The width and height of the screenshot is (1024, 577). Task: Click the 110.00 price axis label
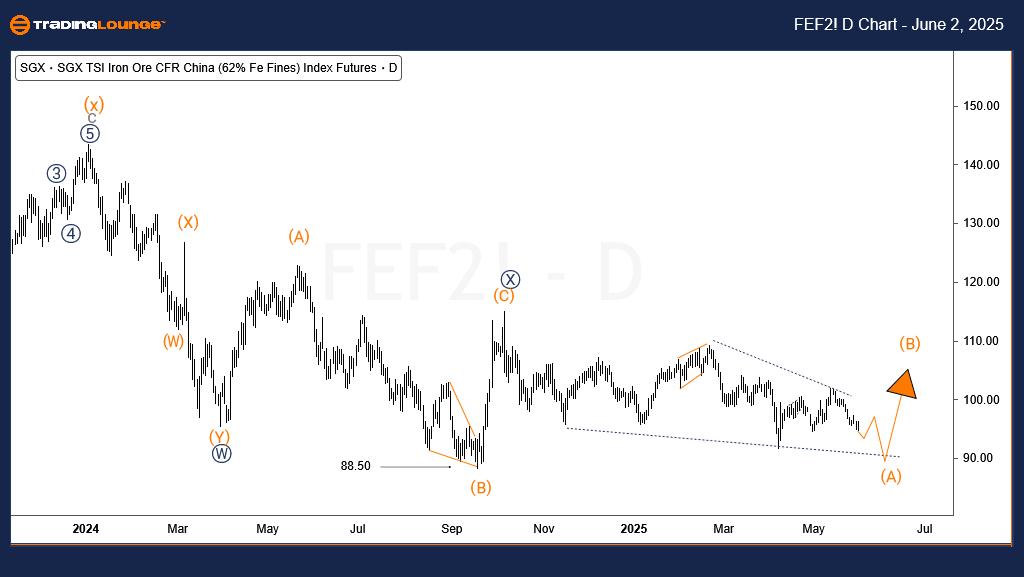(x=984, y=341)
